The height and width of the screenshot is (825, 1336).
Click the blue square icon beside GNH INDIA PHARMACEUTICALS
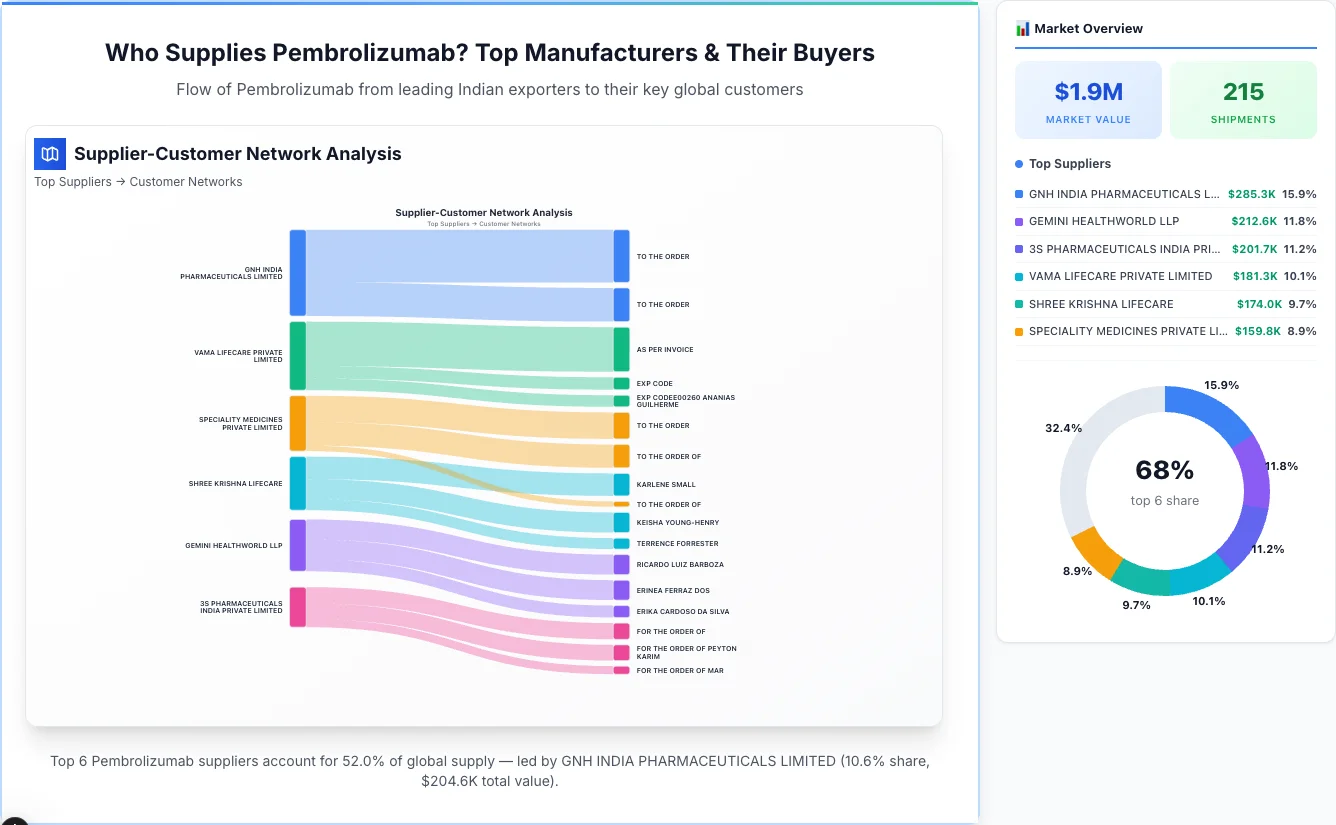1019,194
